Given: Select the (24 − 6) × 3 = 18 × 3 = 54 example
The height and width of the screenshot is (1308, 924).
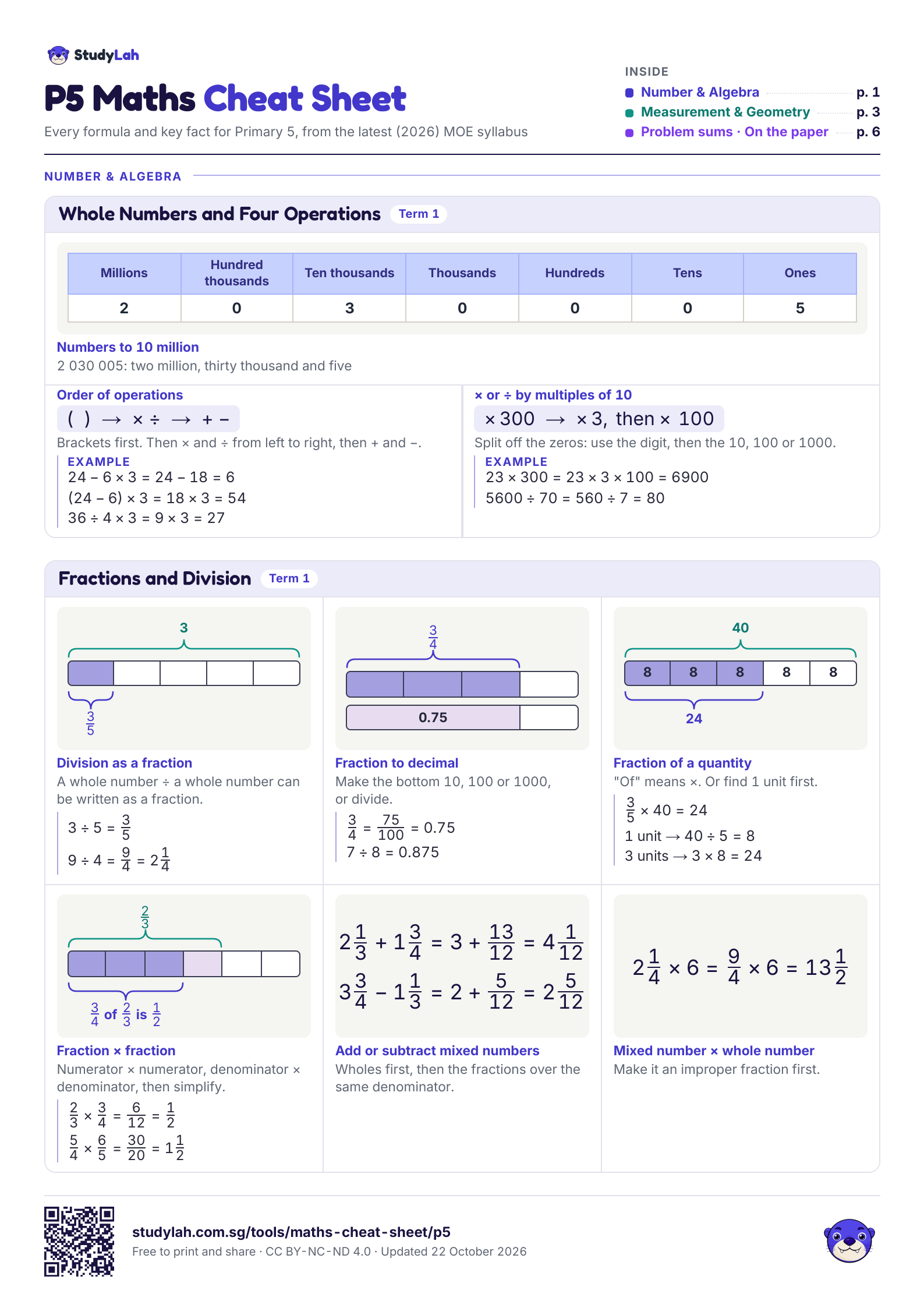Looking at the screenshot, I should [x=157, y=499].
